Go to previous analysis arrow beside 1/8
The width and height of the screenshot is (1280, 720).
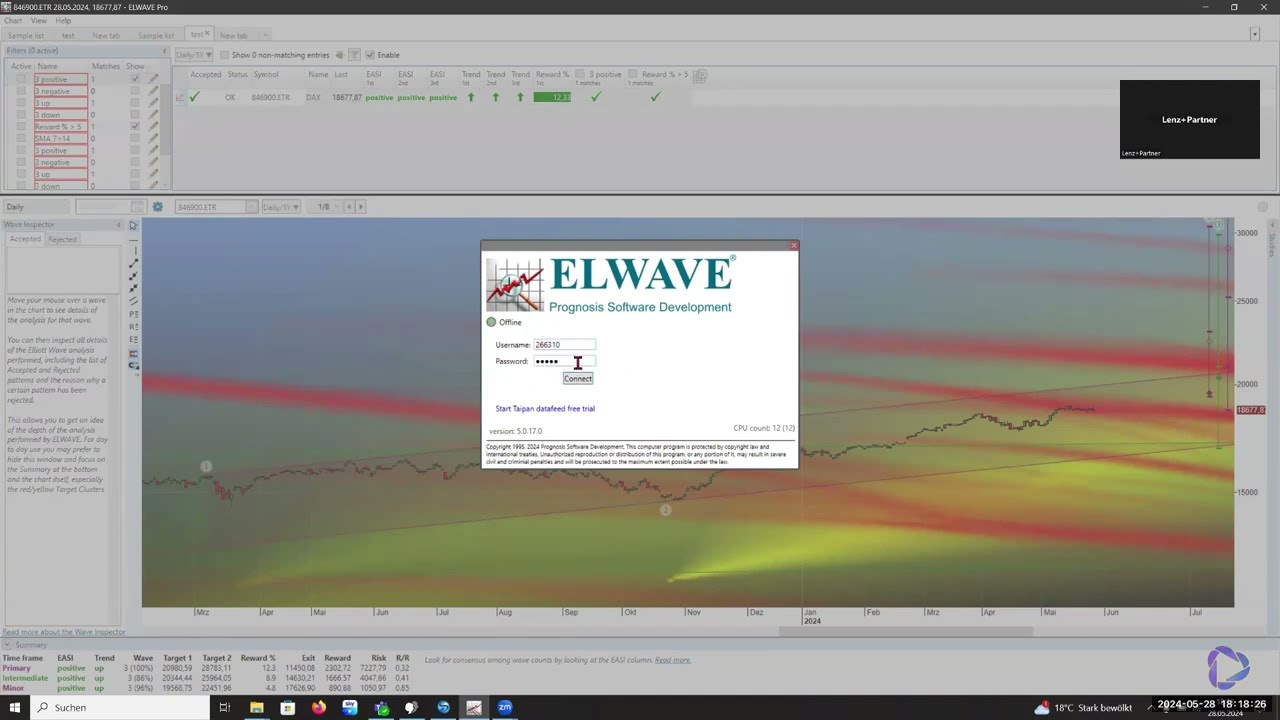coord(349,207)
